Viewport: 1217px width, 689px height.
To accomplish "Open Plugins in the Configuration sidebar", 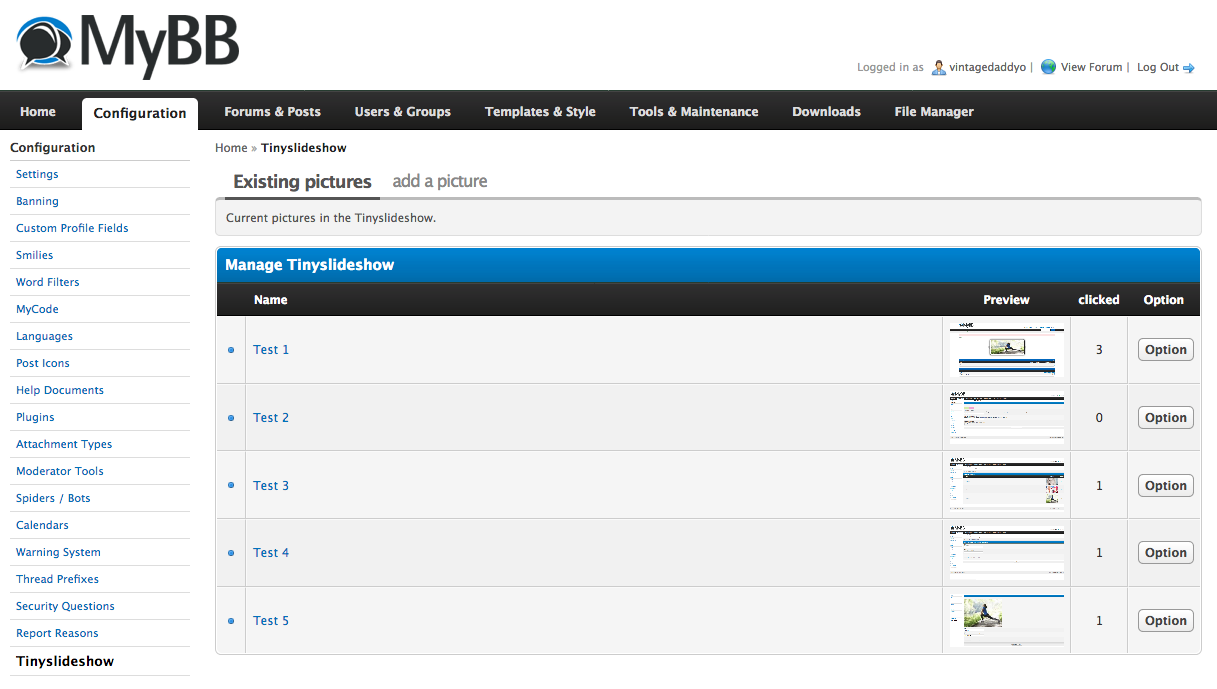I will (35, 417).
